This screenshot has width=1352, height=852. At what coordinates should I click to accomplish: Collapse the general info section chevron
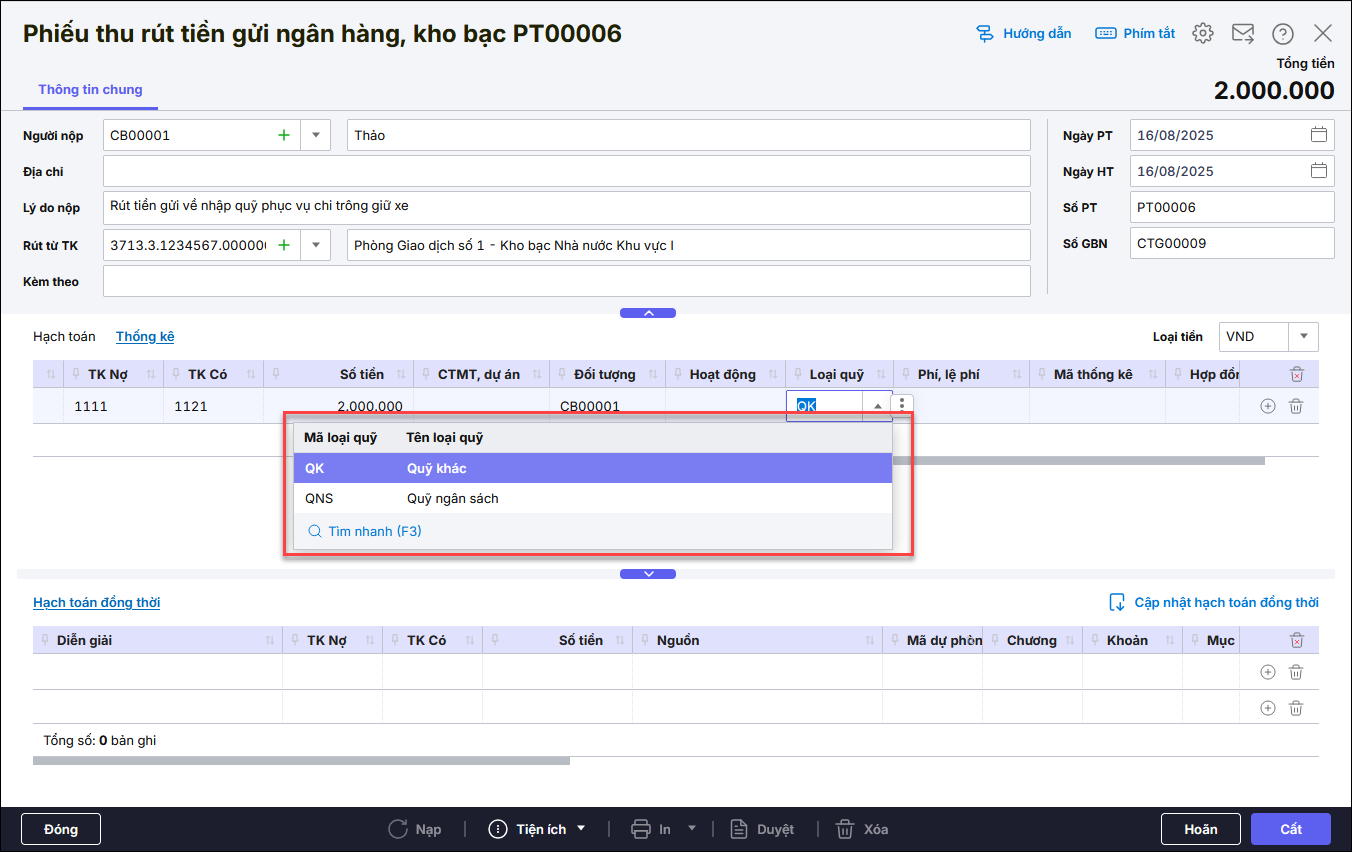[x=648, y=313]
